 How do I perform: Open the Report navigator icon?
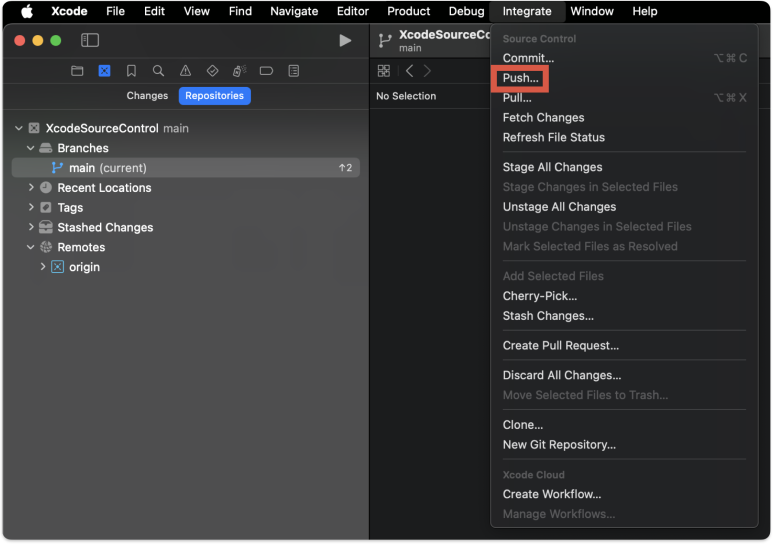[294, 71]
